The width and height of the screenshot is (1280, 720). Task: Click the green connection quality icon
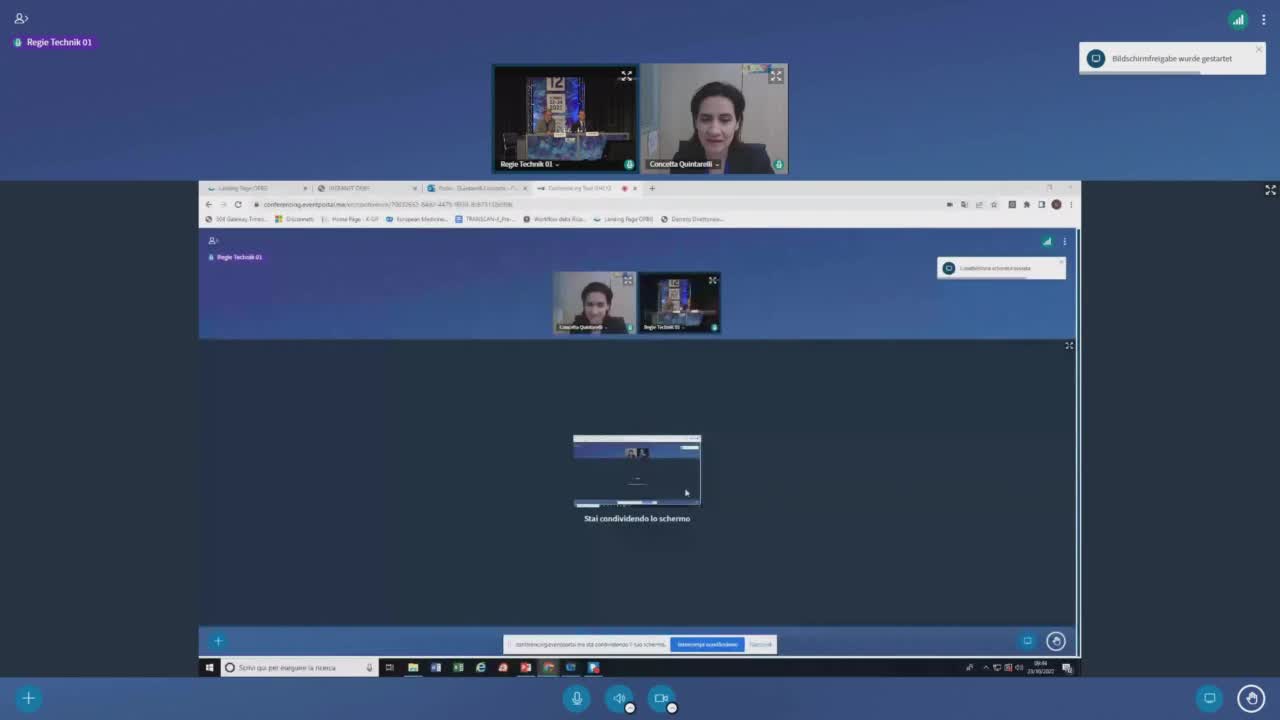[1238, 19]
